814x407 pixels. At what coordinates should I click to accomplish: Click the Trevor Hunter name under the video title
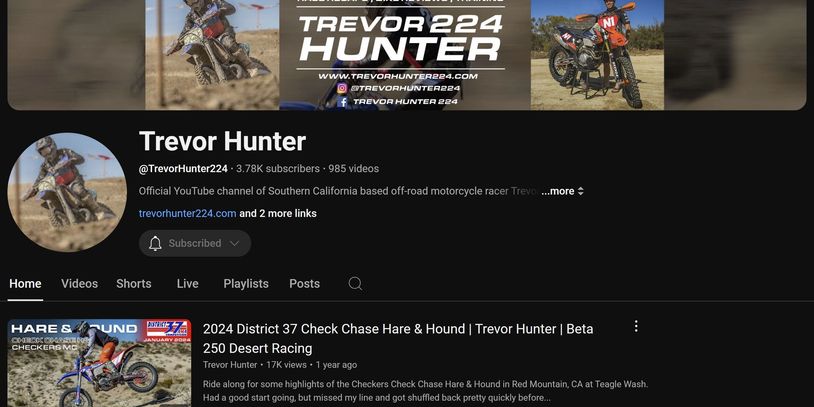pyautogui.click(x=230, y=365)
